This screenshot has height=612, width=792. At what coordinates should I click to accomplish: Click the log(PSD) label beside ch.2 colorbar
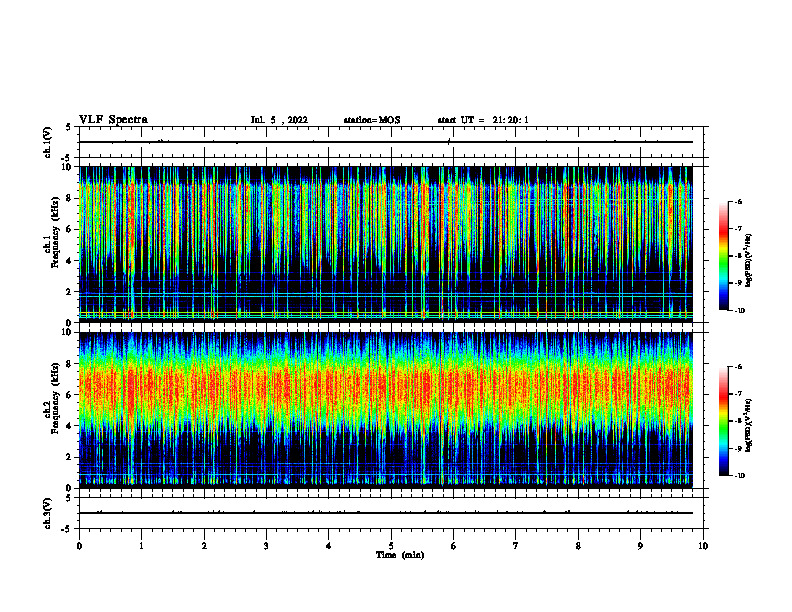pos(749,425)
